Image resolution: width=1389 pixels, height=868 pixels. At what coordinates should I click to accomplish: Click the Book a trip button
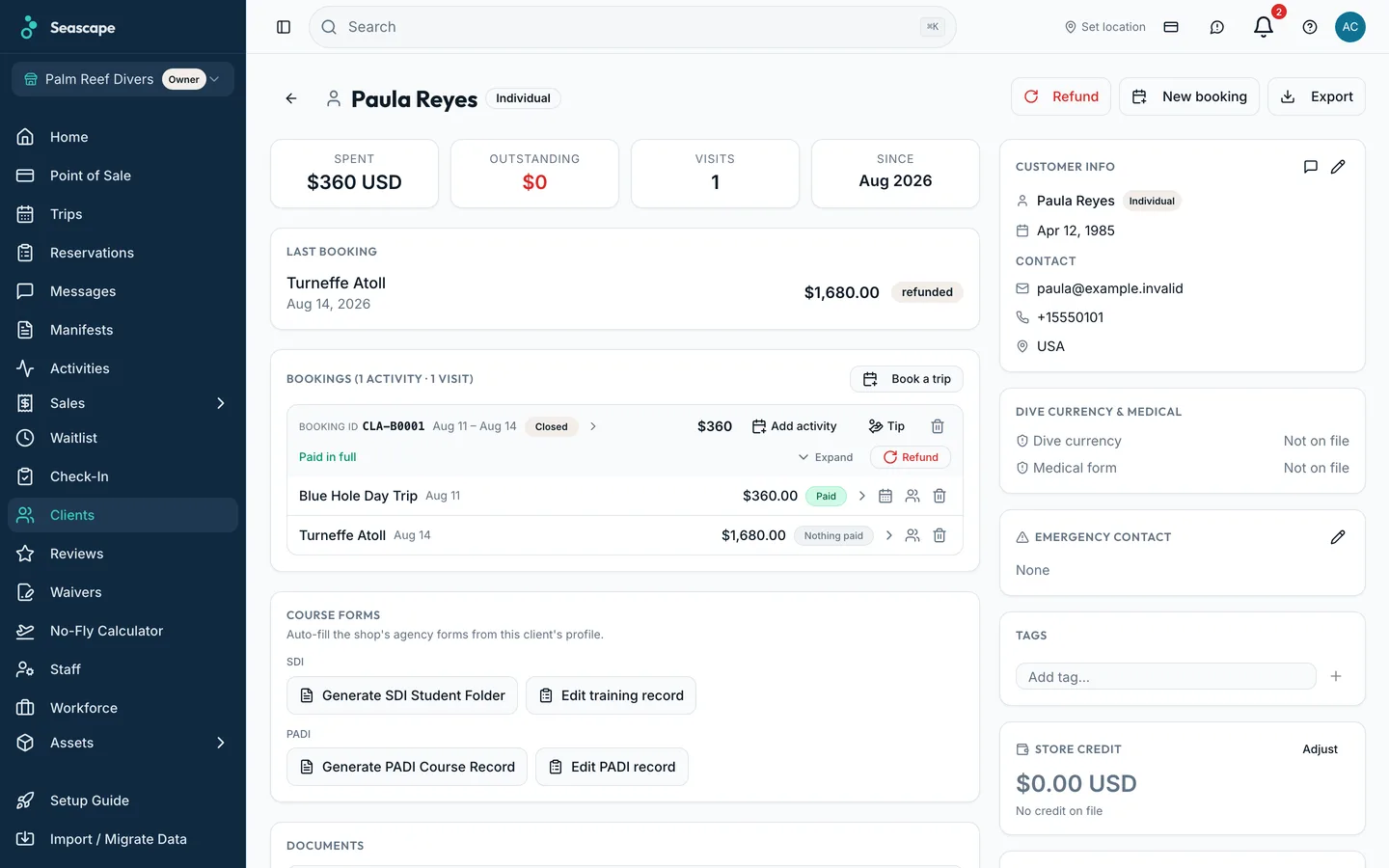click(x=907, y=379)
